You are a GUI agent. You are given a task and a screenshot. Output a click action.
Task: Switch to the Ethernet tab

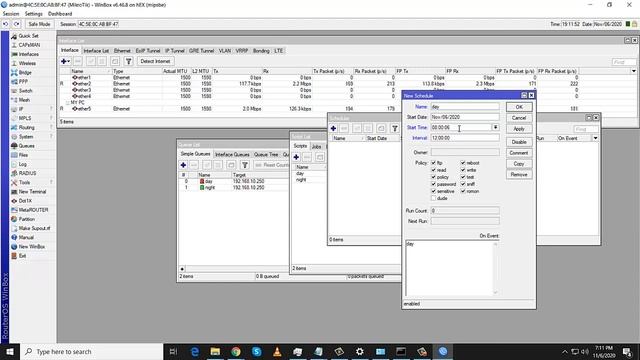pos(122,51)
